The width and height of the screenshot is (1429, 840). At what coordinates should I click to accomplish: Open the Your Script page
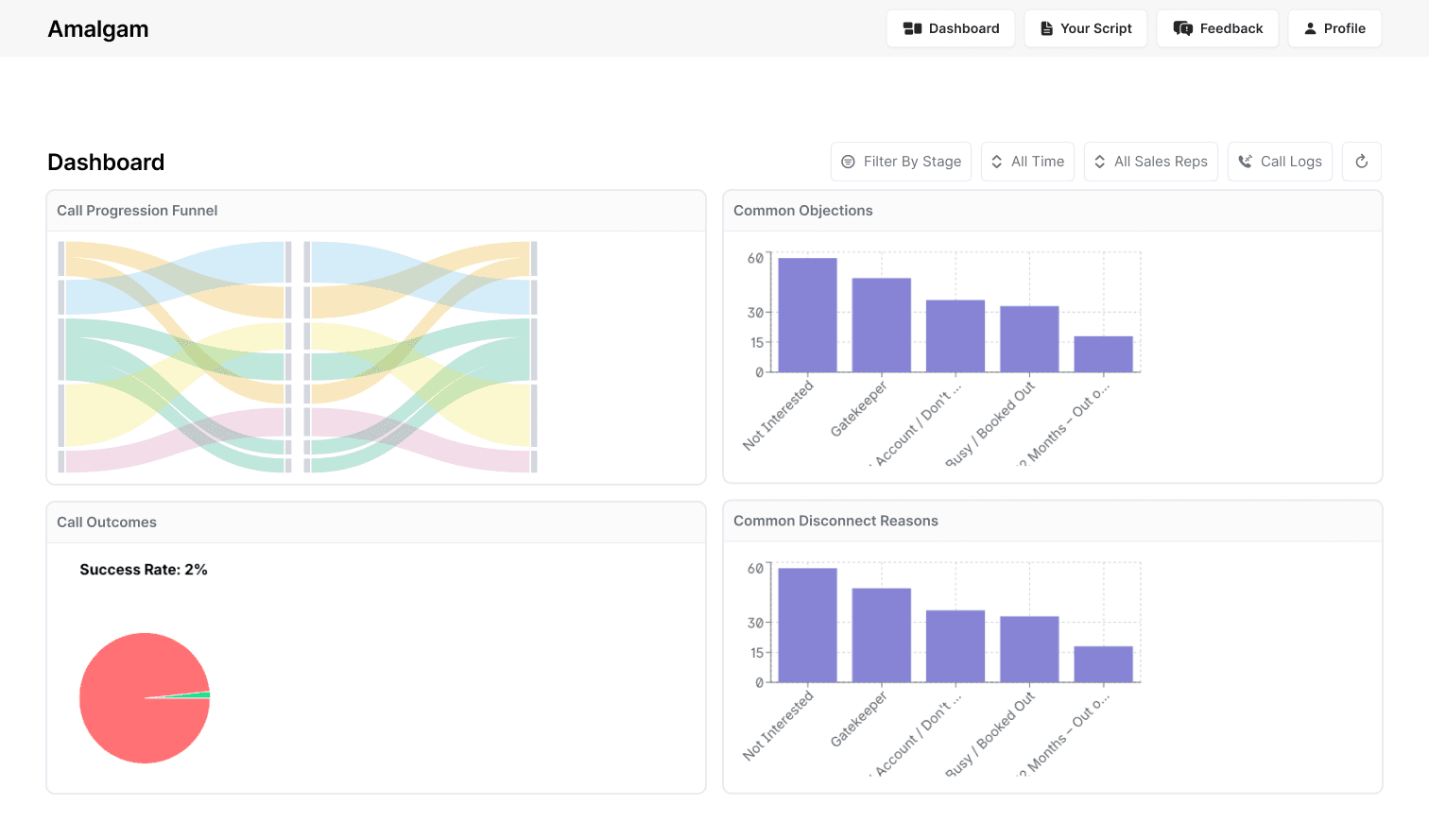[1086, 28]
